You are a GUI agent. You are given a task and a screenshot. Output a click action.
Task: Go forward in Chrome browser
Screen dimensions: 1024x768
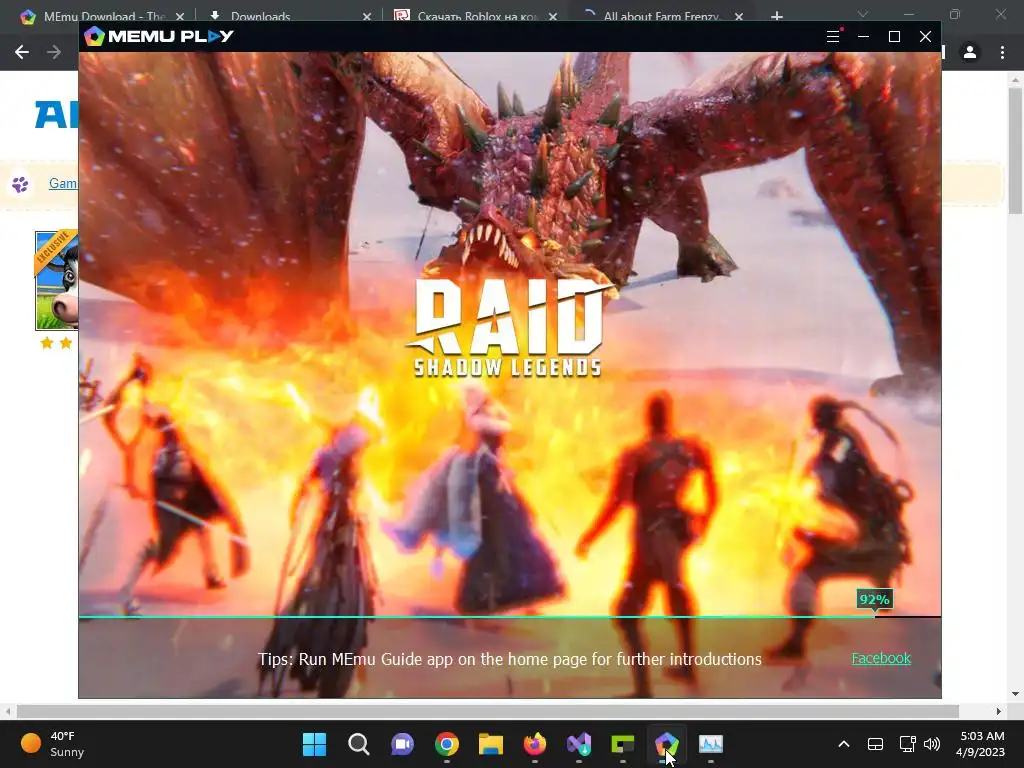pyautogui.click(x=54, y=52)
